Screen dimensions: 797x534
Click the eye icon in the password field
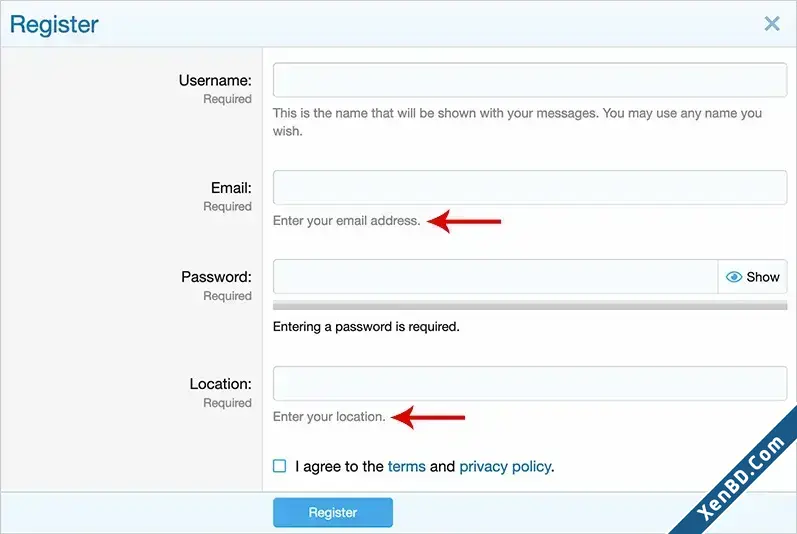733,277
